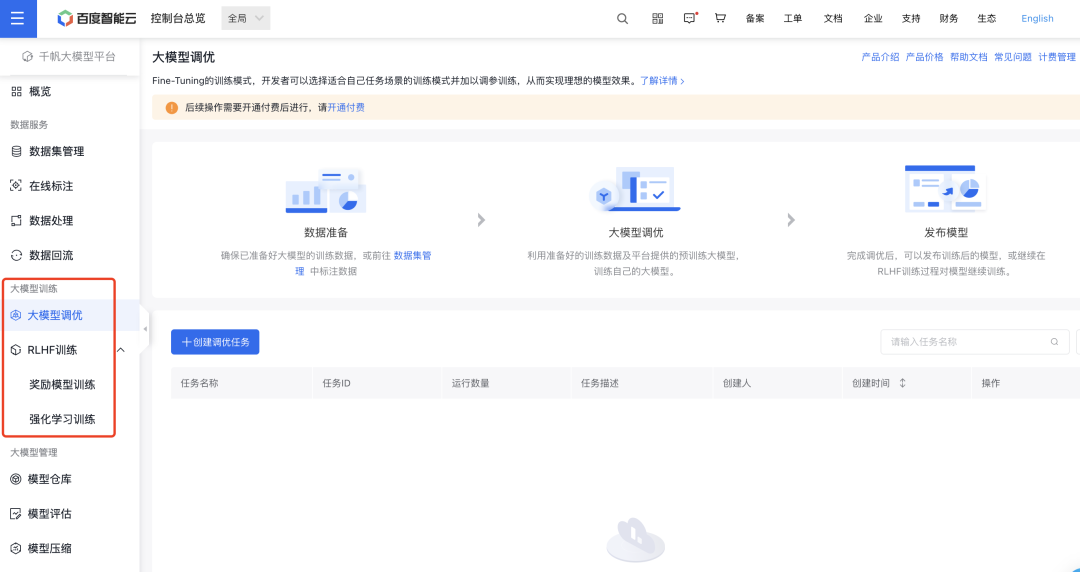Image resolution: width=1080 pixels, height=572 pixels.
Task: Click 了解详情 expand link
Action: (x=662, y=80)
